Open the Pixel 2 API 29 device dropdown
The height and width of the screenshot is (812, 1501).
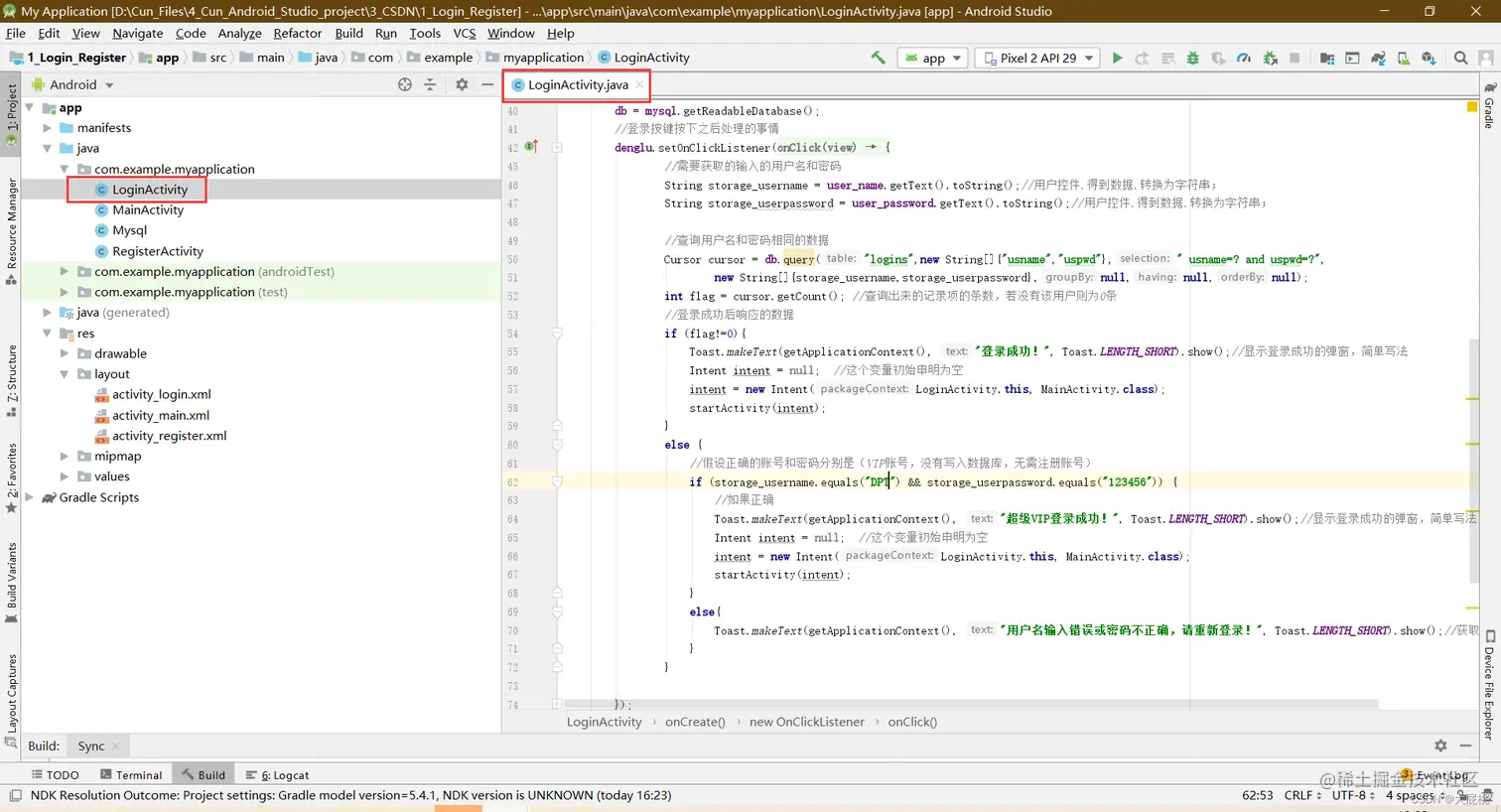(1037, 58)
